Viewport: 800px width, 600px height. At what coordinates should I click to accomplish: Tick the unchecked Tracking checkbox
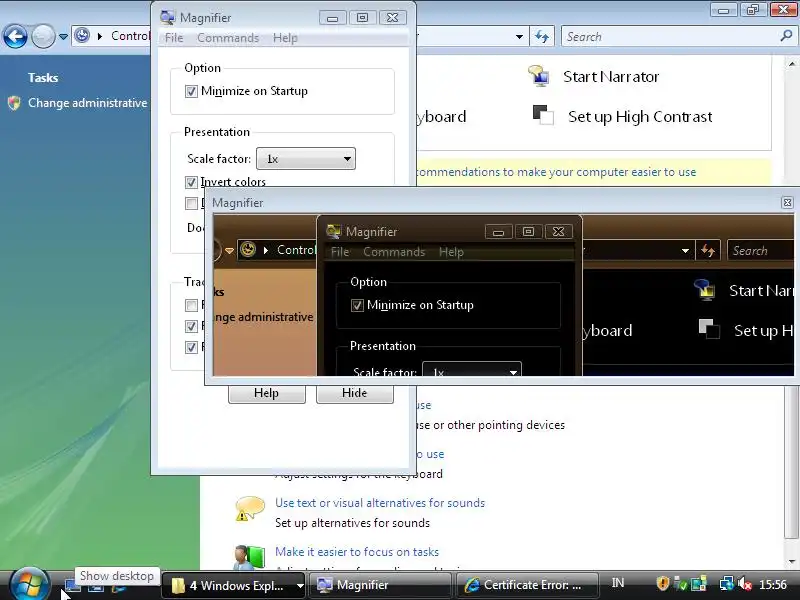[191, 305]
